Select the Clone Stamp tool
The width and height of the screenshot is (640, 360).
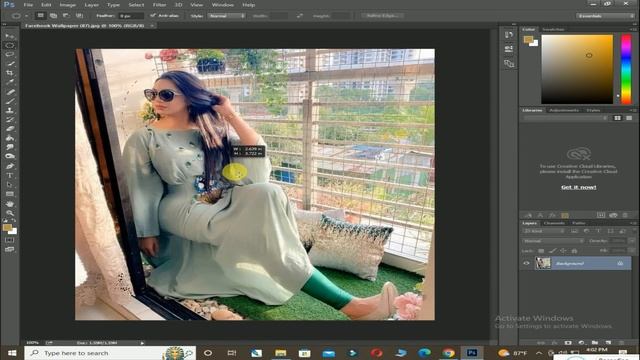(x=10, y=110)
